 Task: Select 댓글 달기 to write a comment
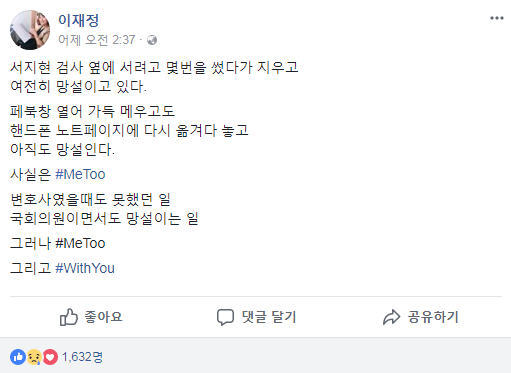269,317
